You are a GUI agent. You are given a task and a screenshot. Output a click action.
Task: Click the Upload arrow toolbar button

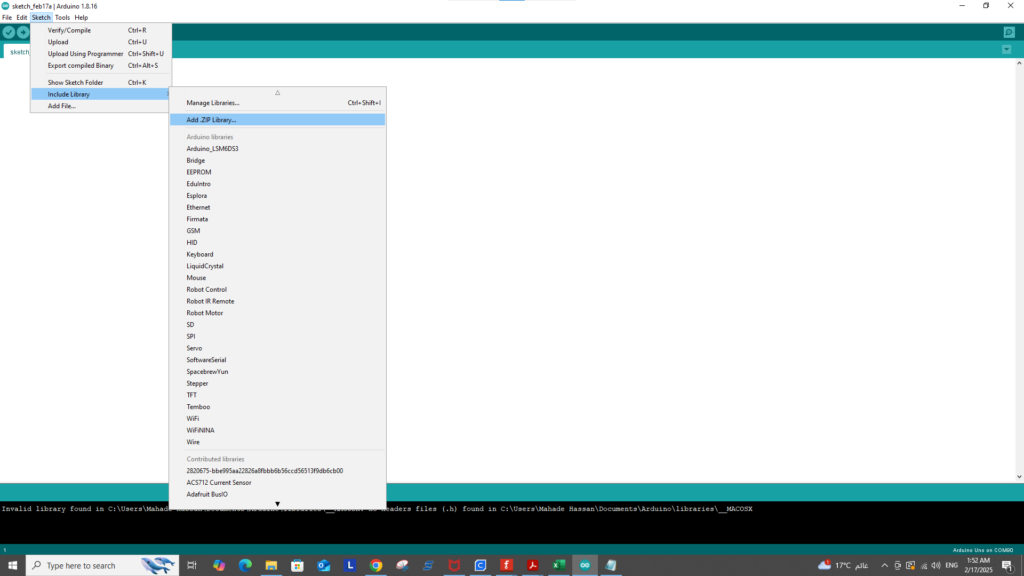point(23,32)
